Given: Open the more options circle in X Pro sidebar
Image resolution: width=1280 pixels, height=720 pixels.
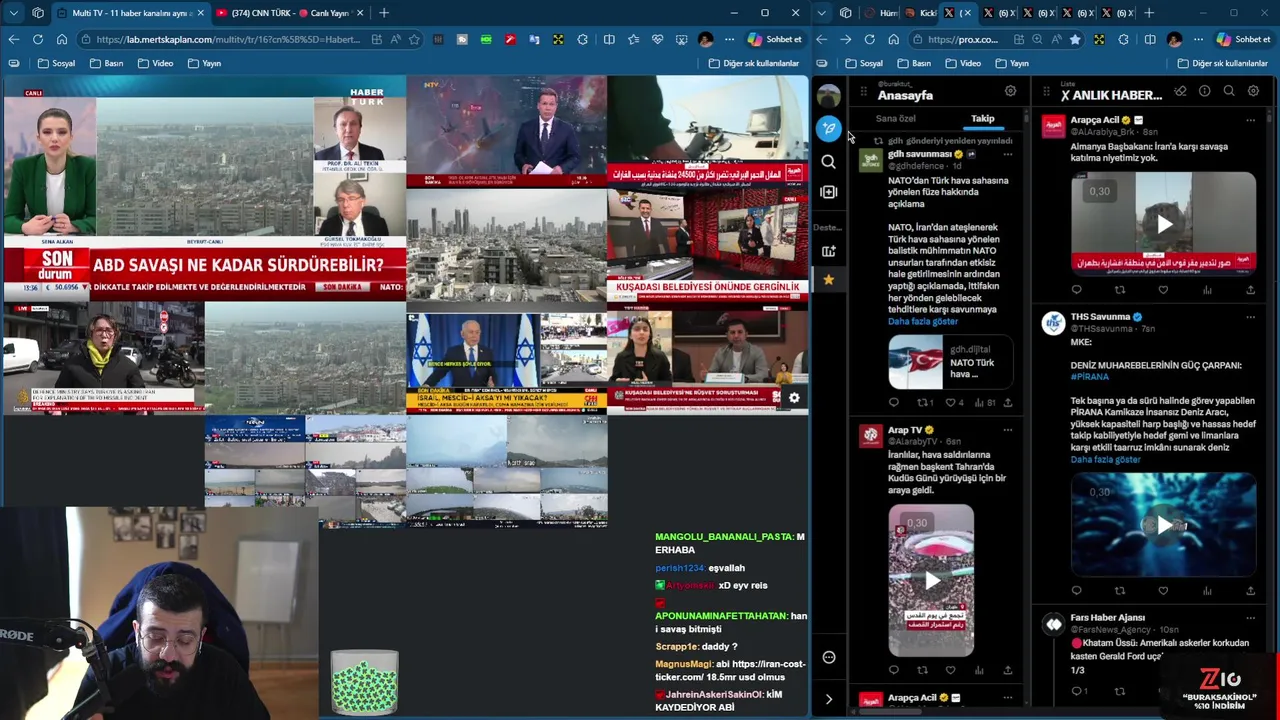Looking at the screenshot, I should tap(828, 657).
